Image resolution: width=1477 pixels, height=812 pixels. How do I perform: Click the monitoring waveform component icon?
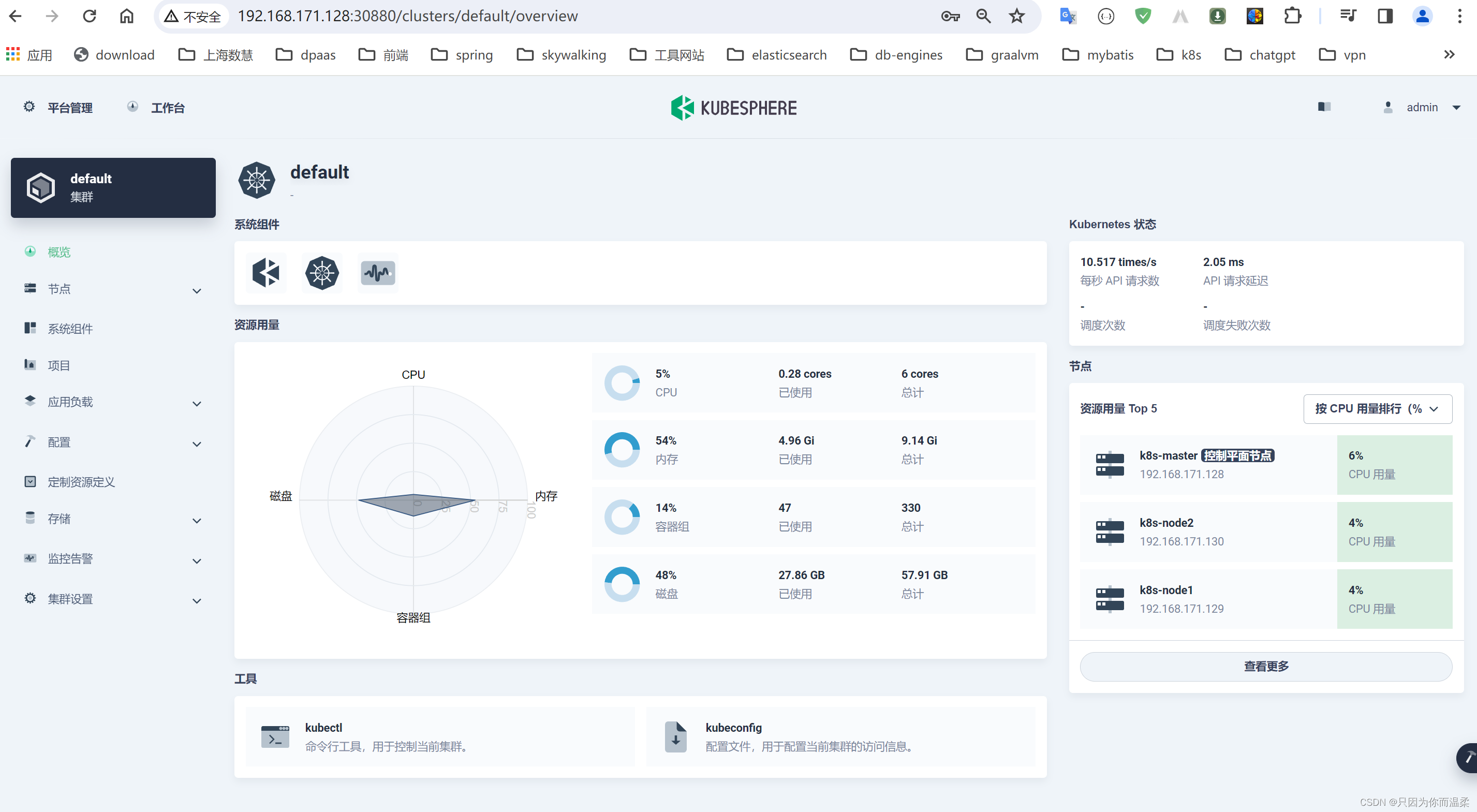click(x=378, y=272)
